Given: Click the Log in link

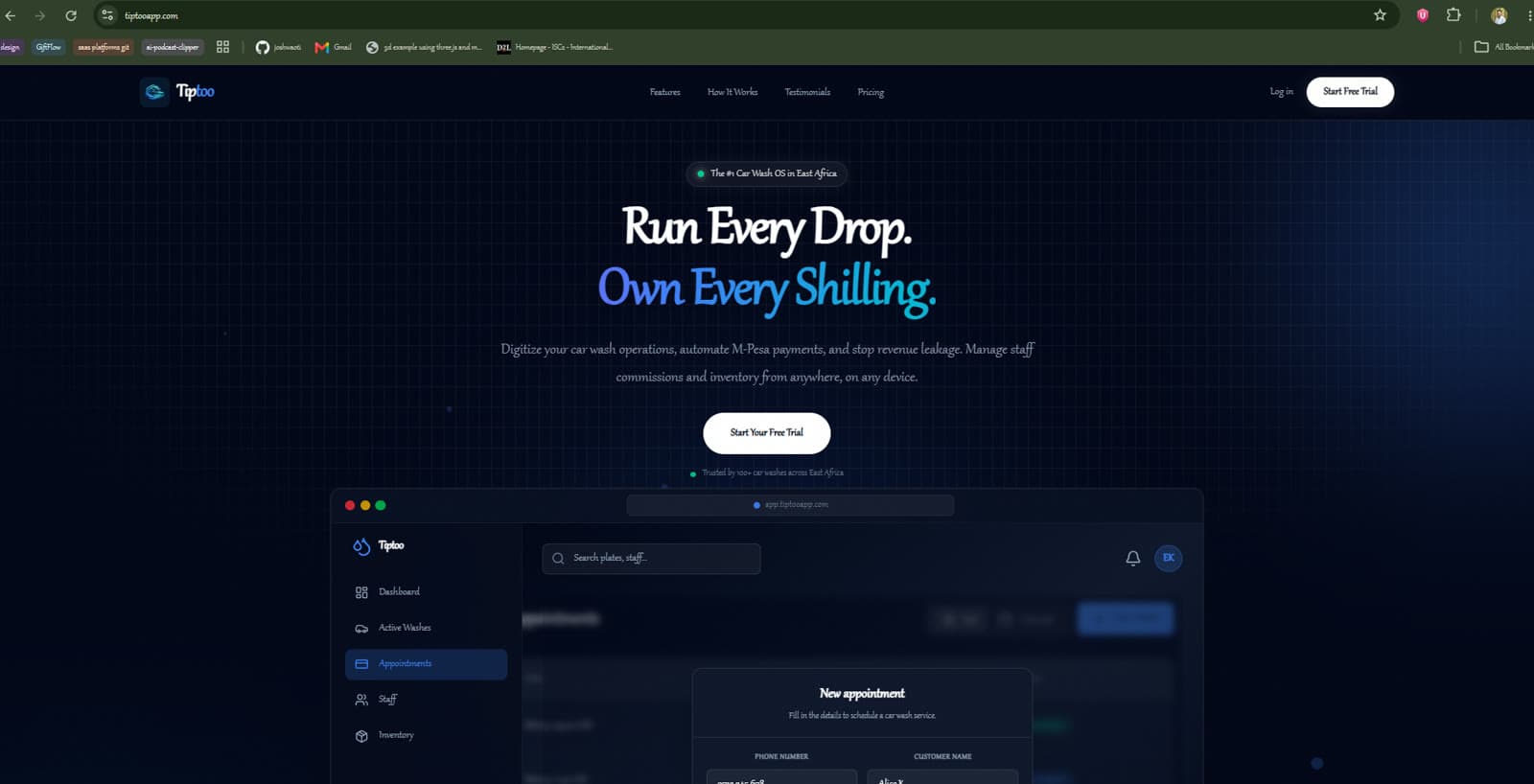Looking at the screenshot, I should point(1281,92).
